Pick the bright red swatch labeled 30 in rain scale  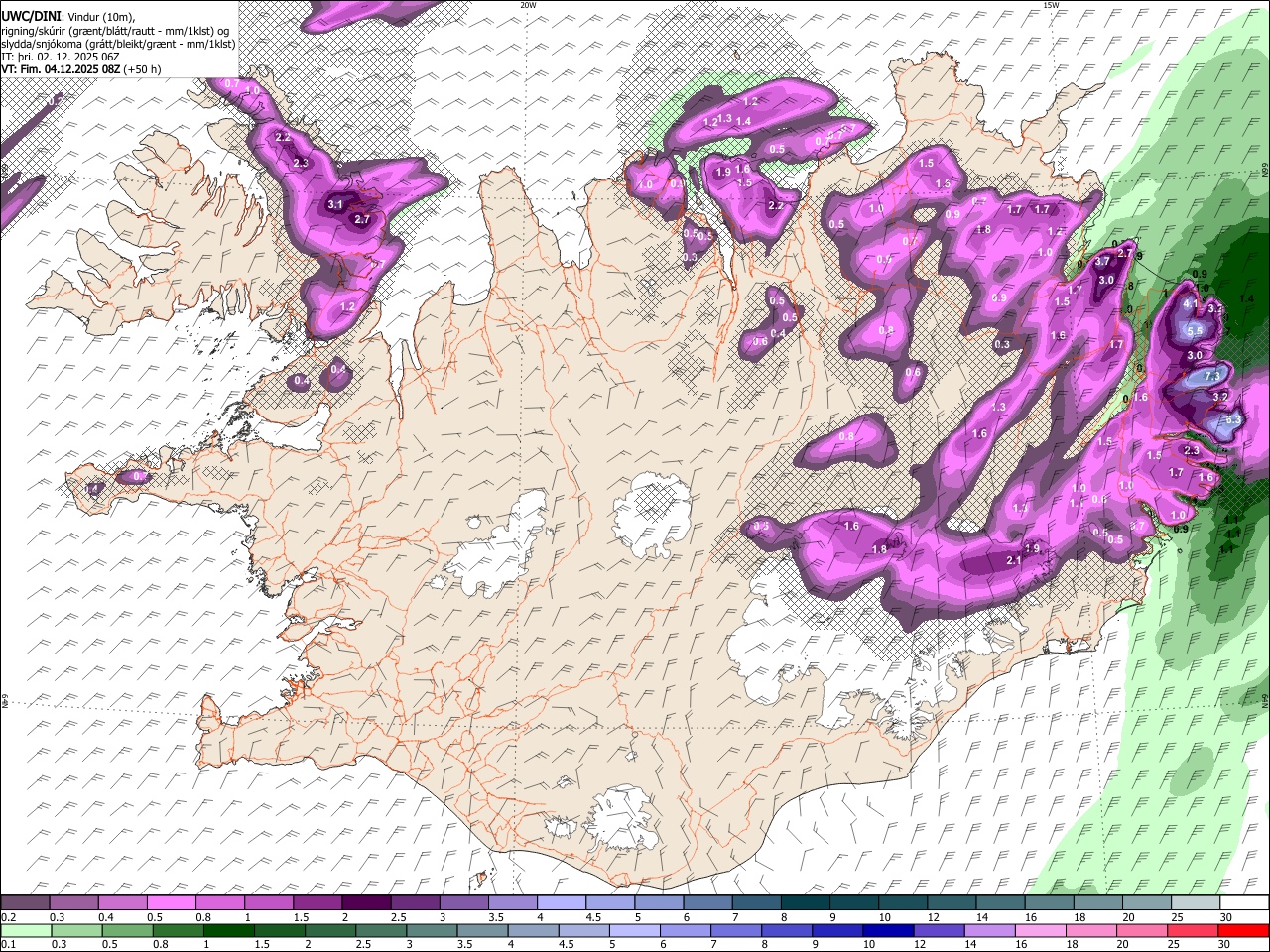click(x=1242, y=930)
